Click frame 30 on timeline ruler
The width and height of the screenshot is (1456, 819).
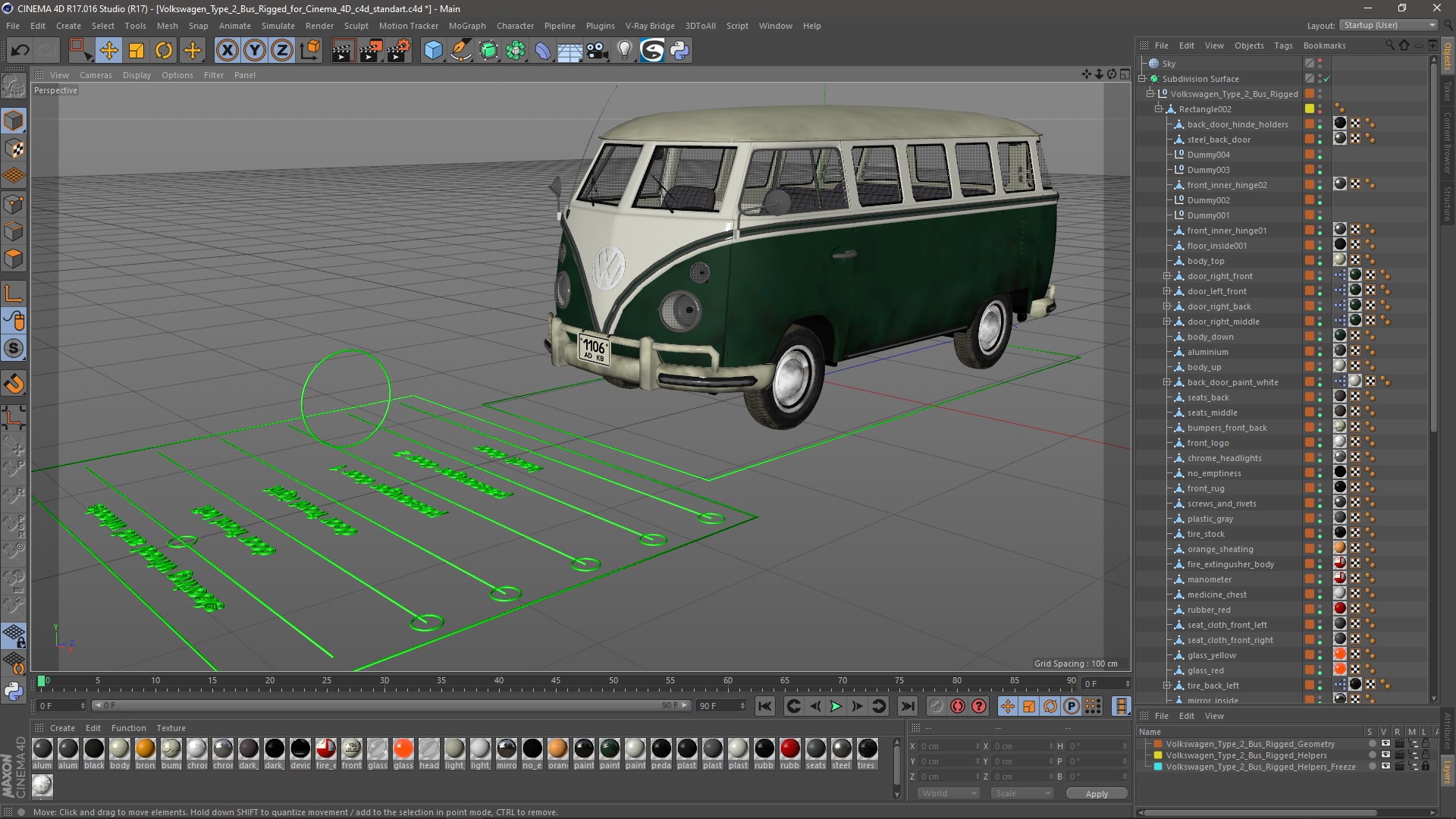point(384,681)
